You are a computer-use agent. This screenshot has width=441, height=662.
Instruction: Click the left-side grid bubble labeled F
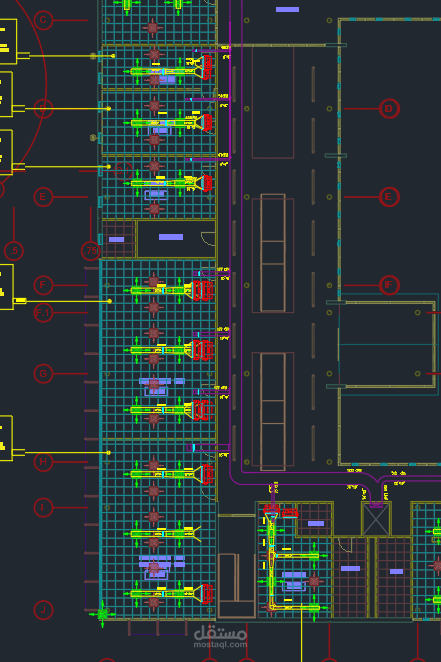coord(43,285)
